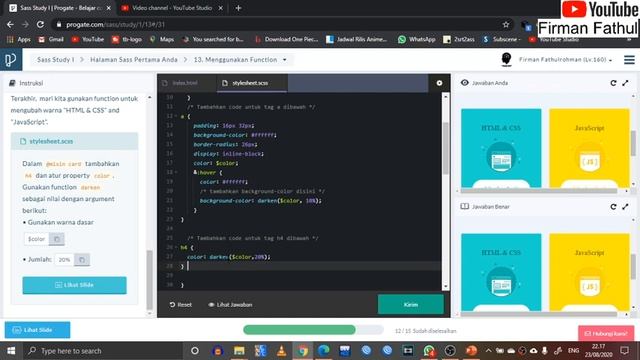
Task: Bookmark this page with star icon
Action: pyautogui.click(x=506, y=24)
